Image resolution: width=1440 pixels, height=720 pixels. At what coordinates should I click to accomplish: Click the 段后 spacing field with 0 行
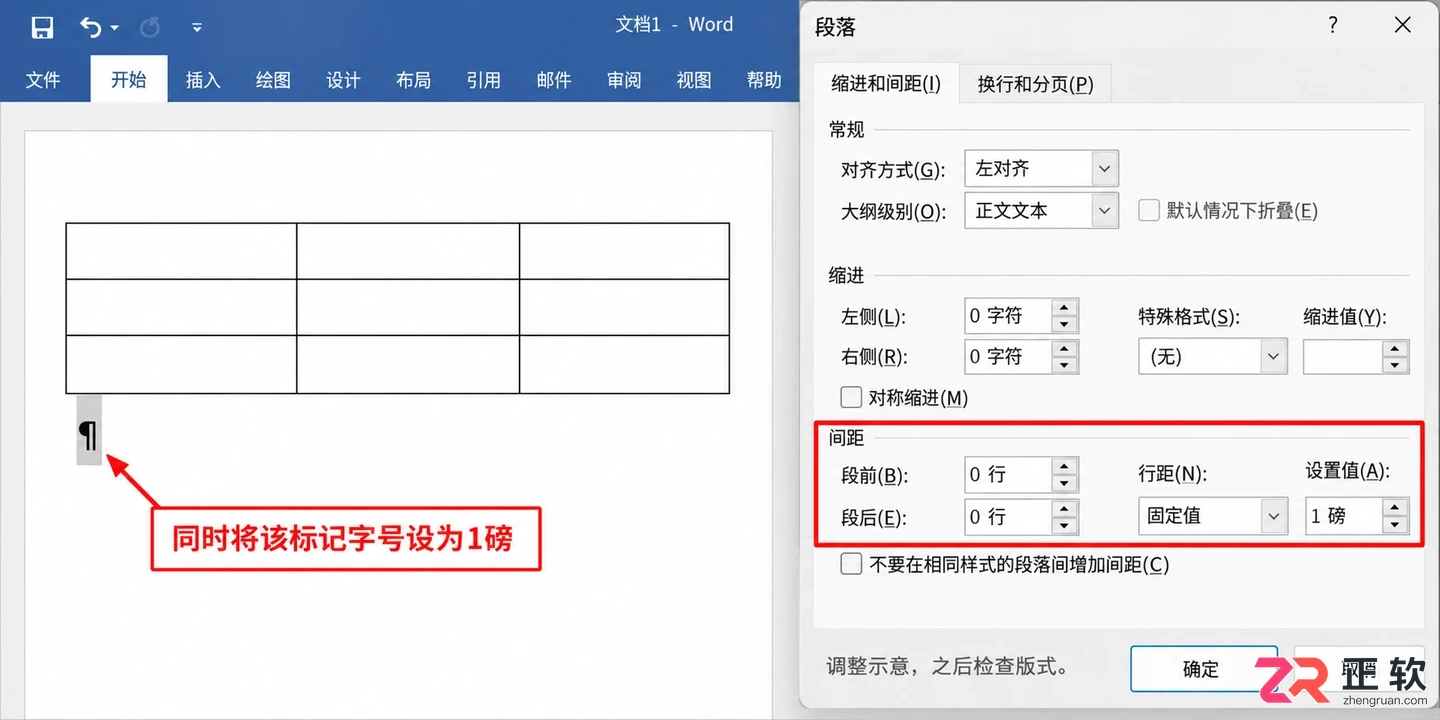click(x=1008, y=516)
